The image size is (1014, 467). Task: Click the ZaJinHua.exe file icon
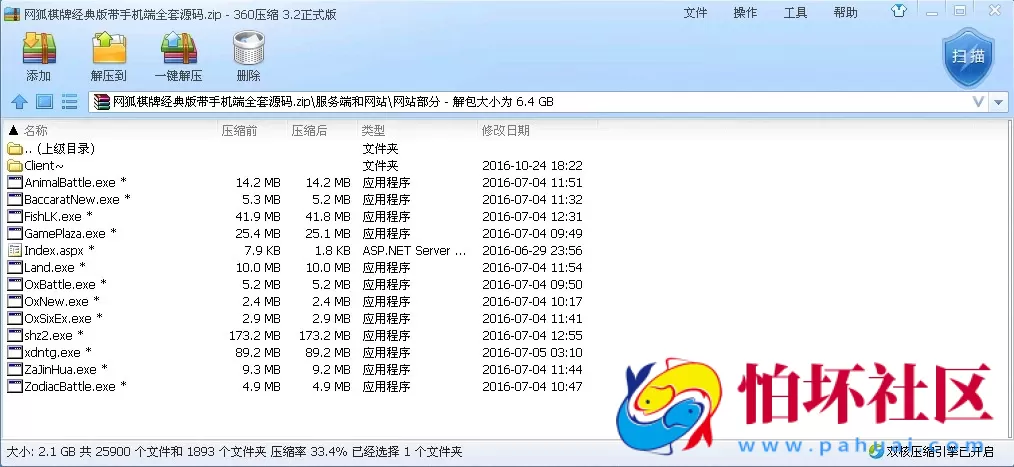coord(15,369)
